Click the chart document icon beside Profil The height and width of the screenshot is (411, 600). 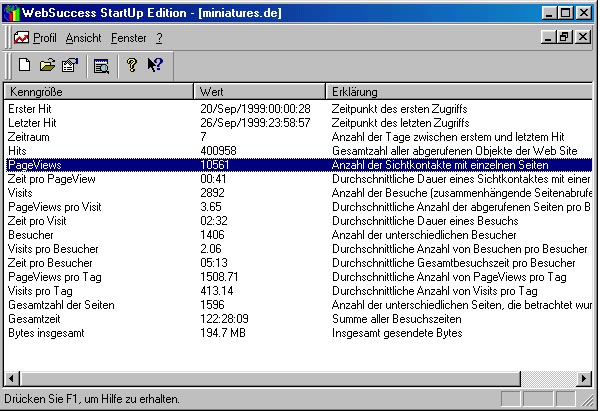pos(21,38)
